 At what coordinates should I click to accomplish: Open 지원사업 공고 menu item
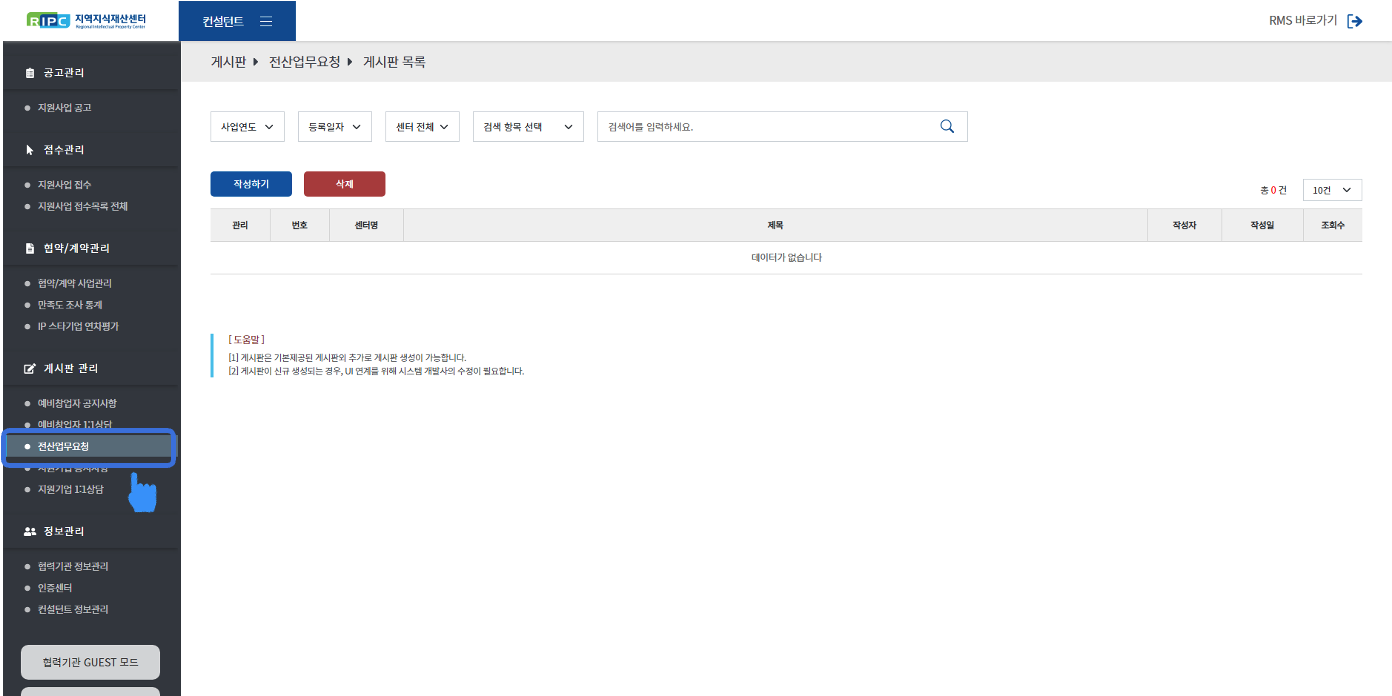64,107
